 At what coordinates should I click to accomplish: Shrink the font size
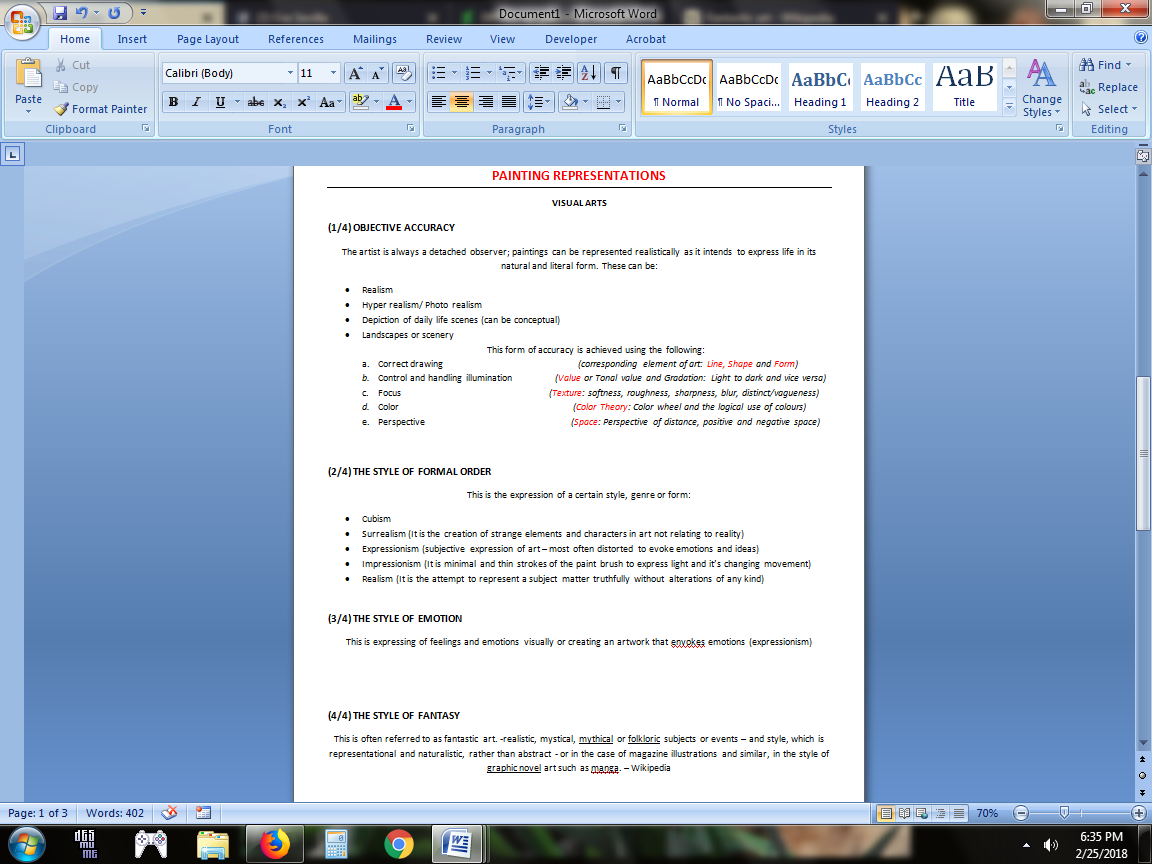[x=378, y=73]
